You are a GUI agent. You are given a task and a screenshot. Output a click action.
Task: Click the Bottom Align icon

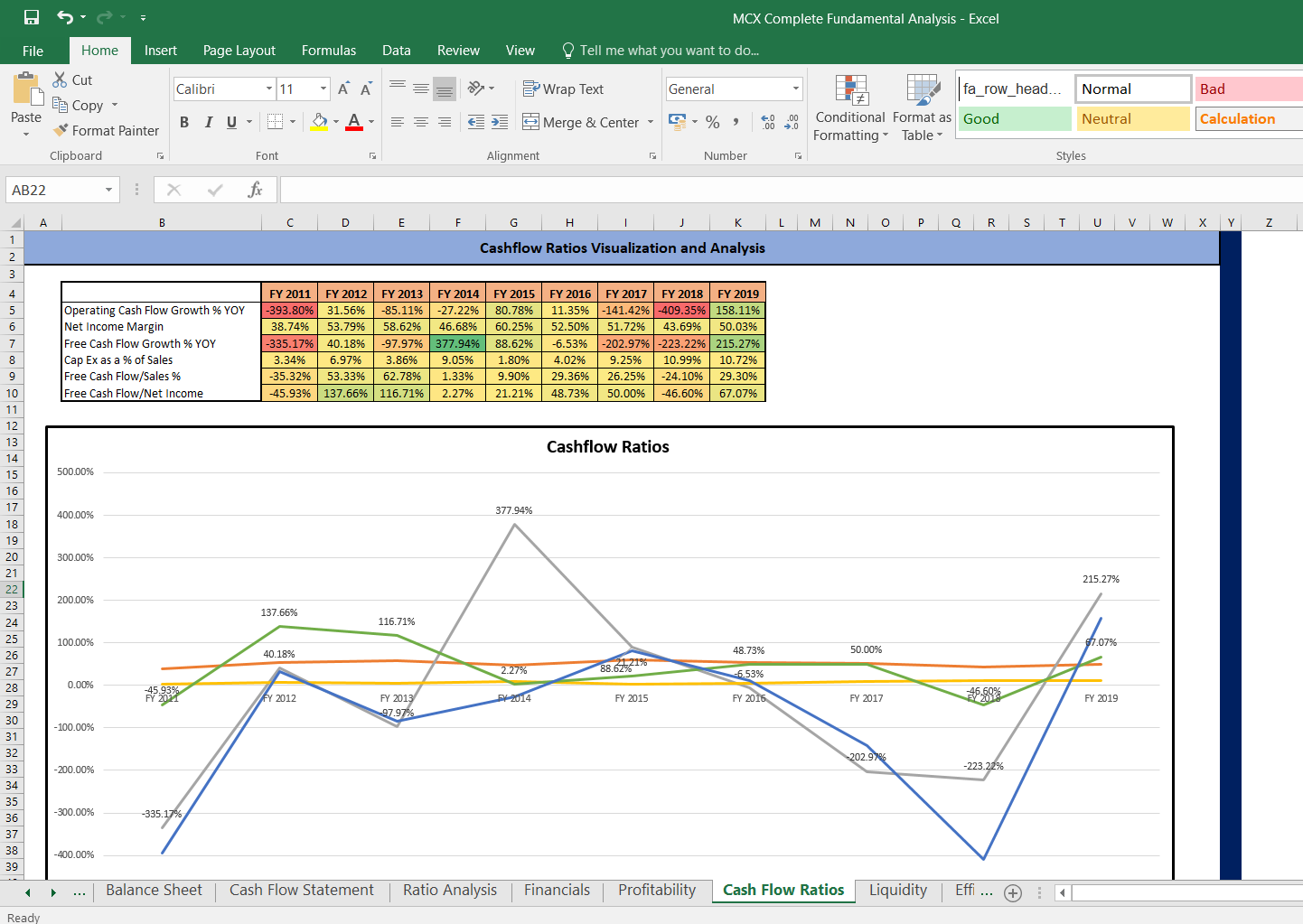tap(445, 89)
